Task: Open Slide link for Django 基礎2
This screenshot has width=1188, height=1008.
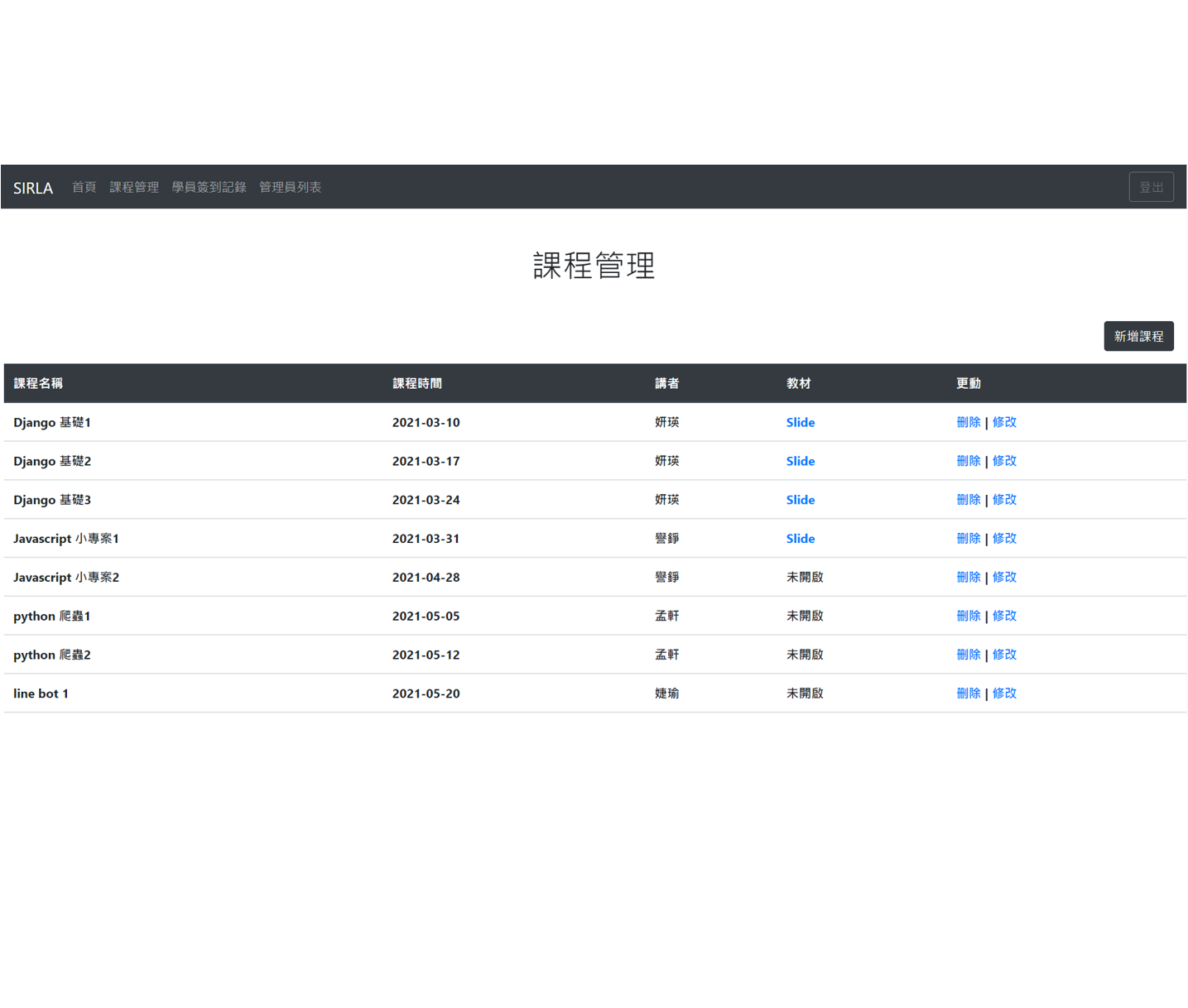Action: [x=800, y=461]
